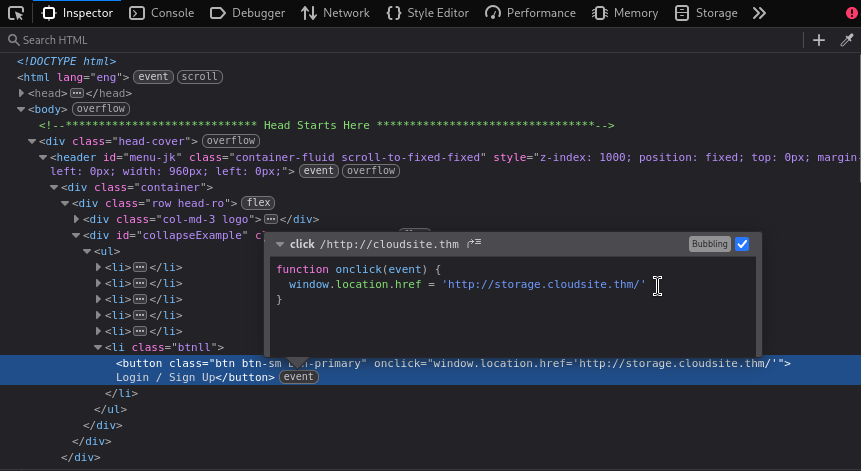Click flex badge on row head-ro
The image size is (861, 471).
258,203
